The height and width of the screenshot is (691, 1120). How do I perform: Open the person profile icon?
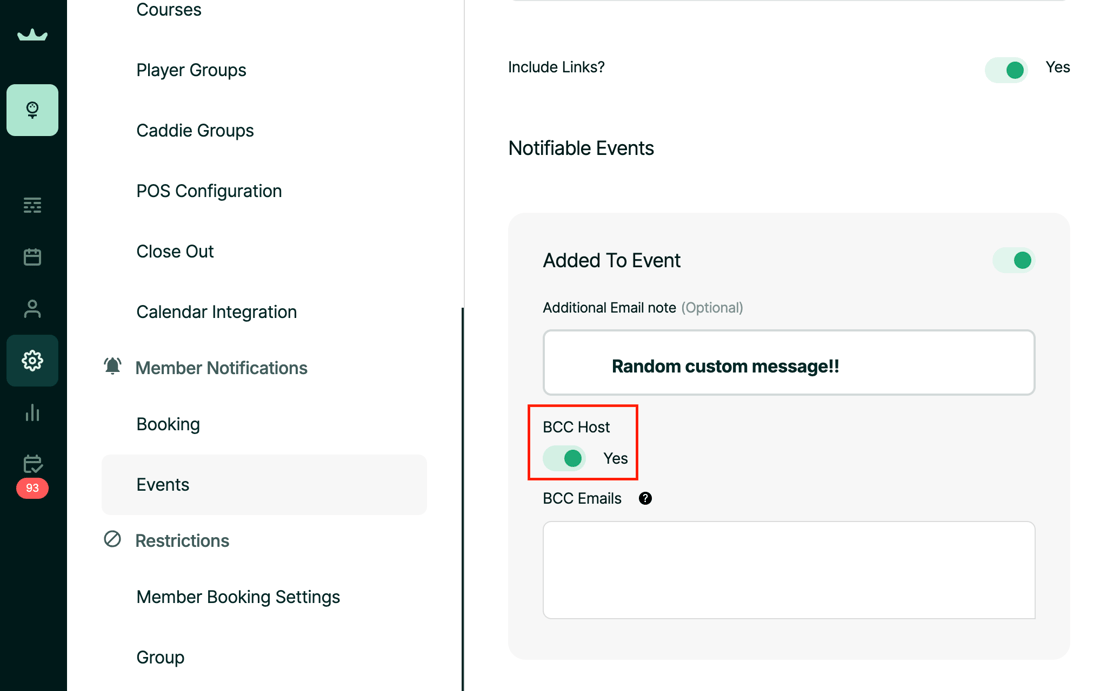point(32,309)
